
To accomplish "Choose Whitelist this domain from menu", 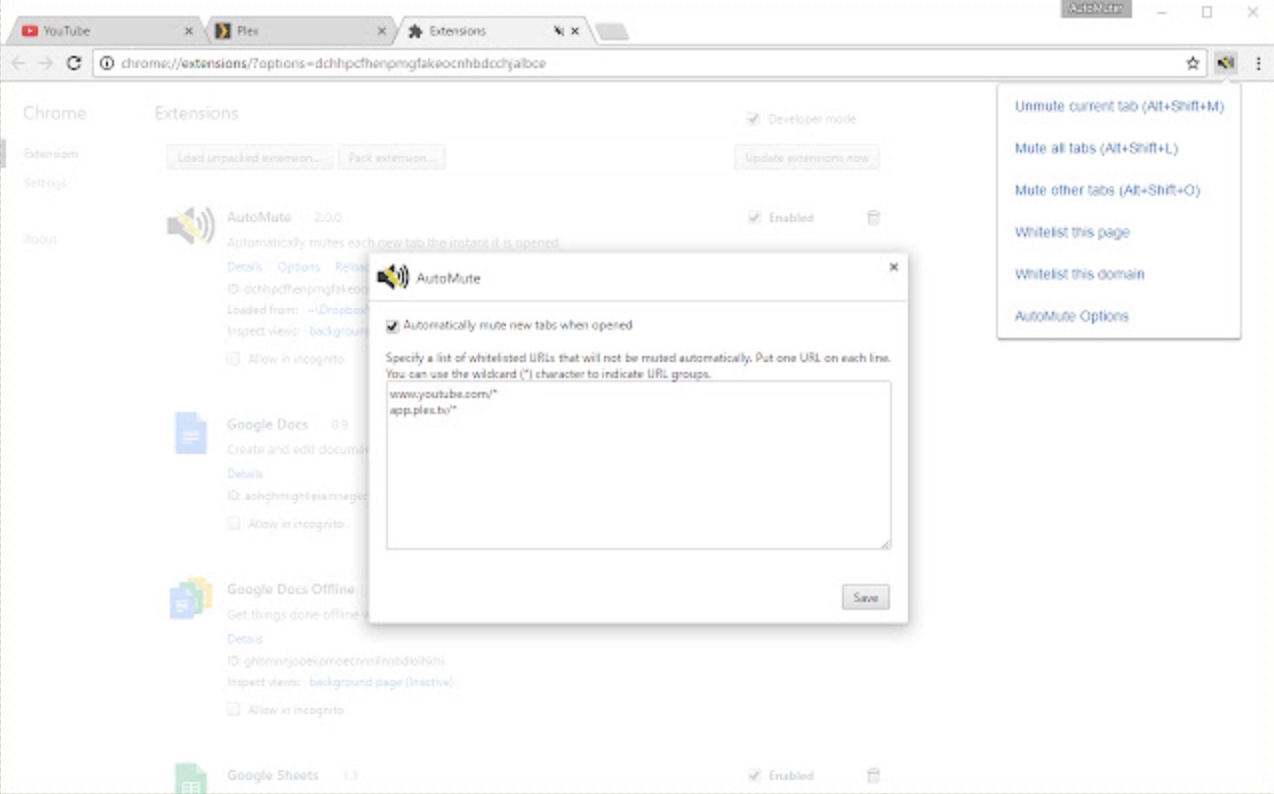I will 1079,274.
